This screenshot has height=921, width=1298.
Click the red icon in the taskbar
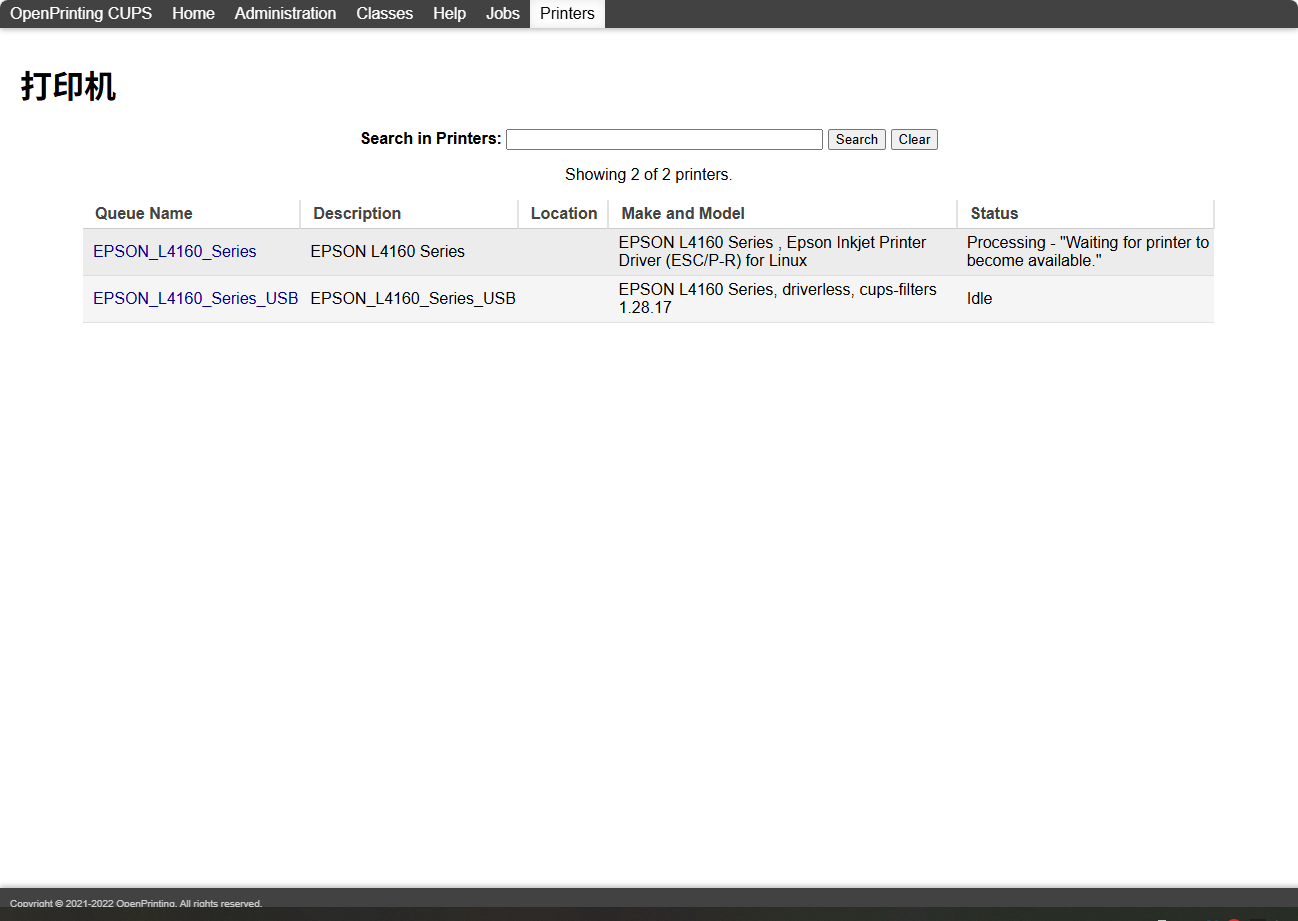(x=1233, y=919)
